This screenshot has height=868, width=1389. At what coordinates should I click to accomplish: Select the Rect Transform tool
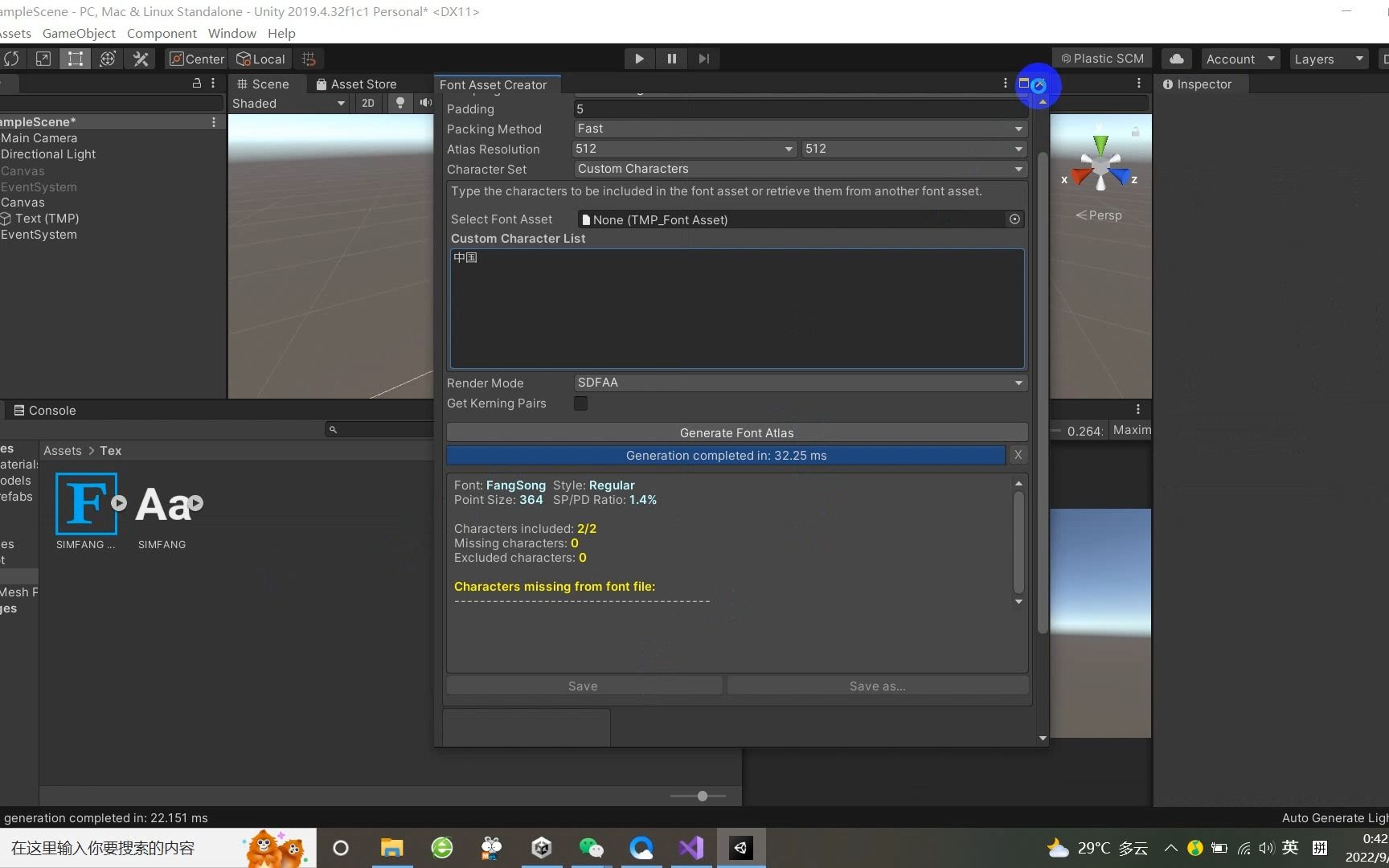[x=75, y=58]
